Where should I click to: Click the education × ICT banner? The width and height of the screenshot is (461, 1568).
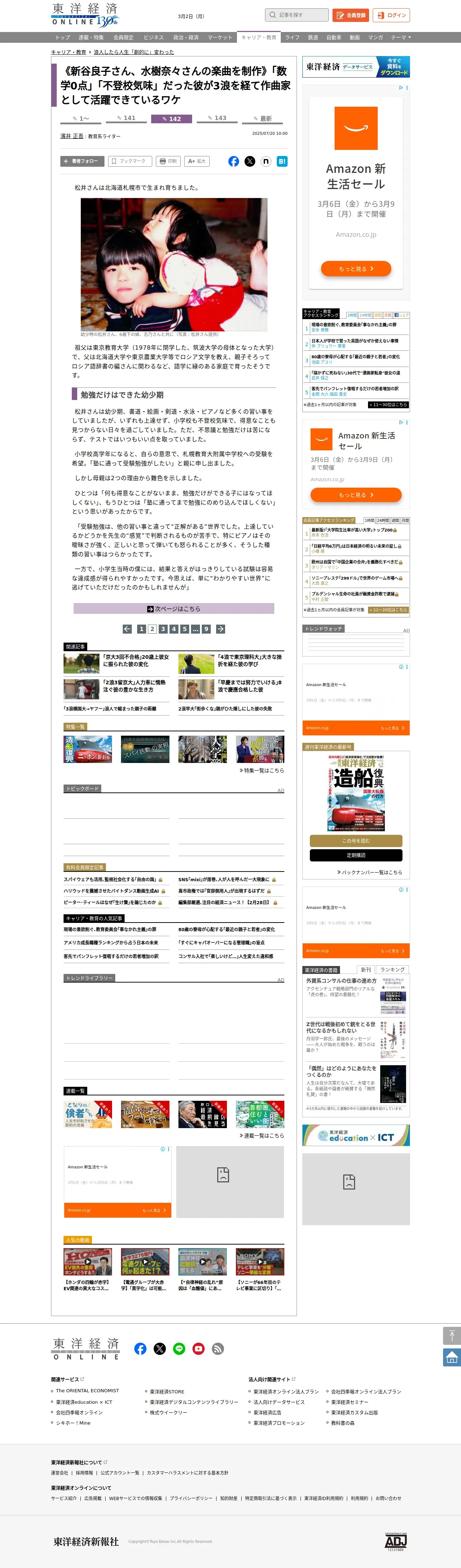click(357, 1136)
